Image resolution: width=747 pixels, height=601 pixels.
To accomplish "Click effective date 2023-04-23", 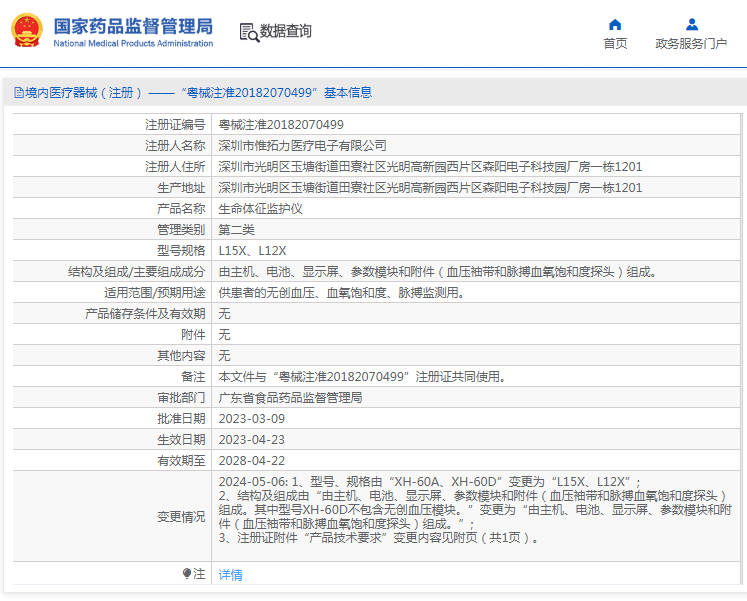I will [252, 440].
